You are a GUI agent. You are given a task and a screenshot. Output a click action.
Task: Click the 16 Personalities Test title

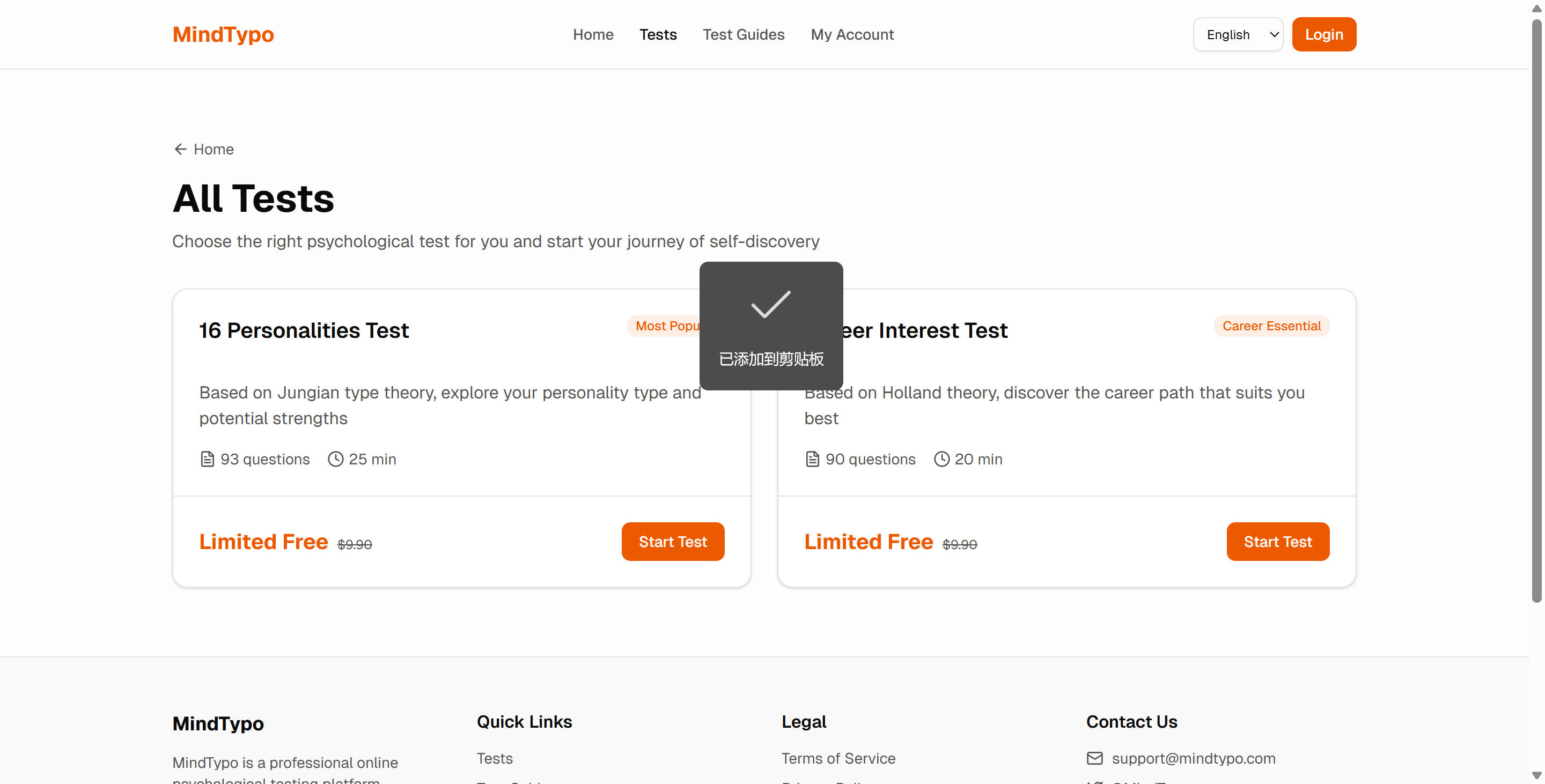(304, 330)
